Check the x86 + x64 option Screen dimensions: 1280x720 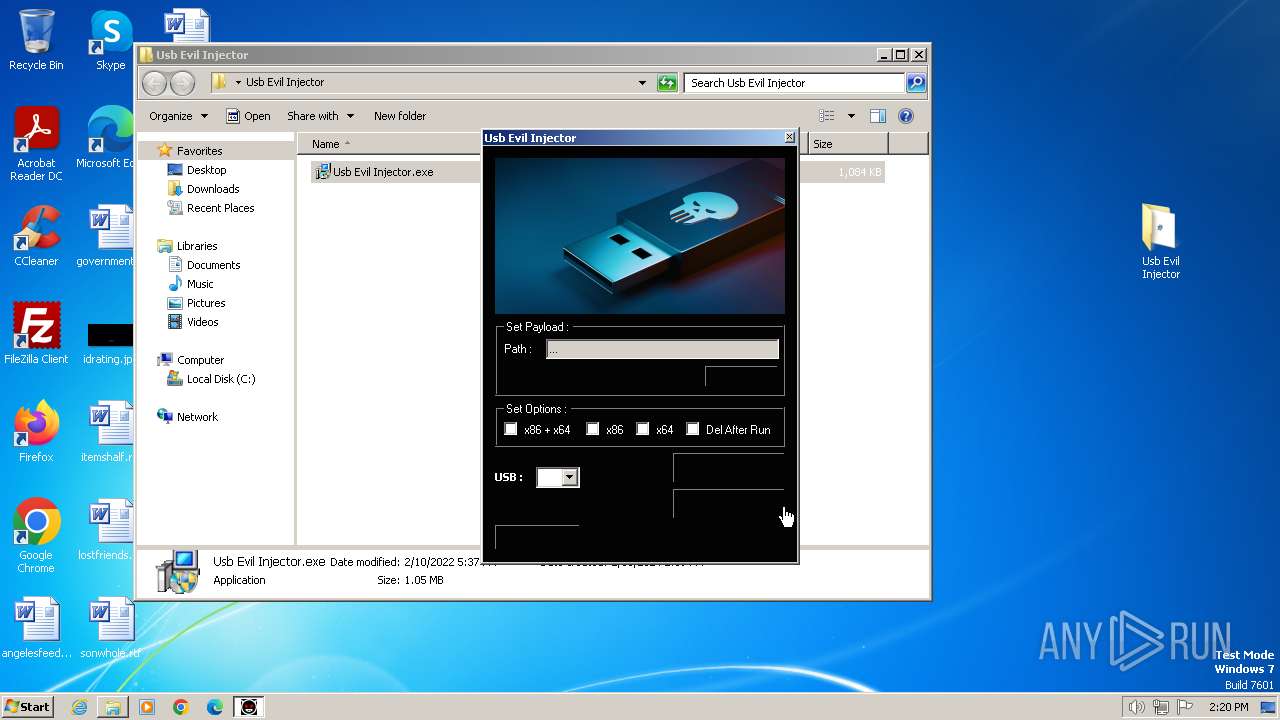(511, 429)
